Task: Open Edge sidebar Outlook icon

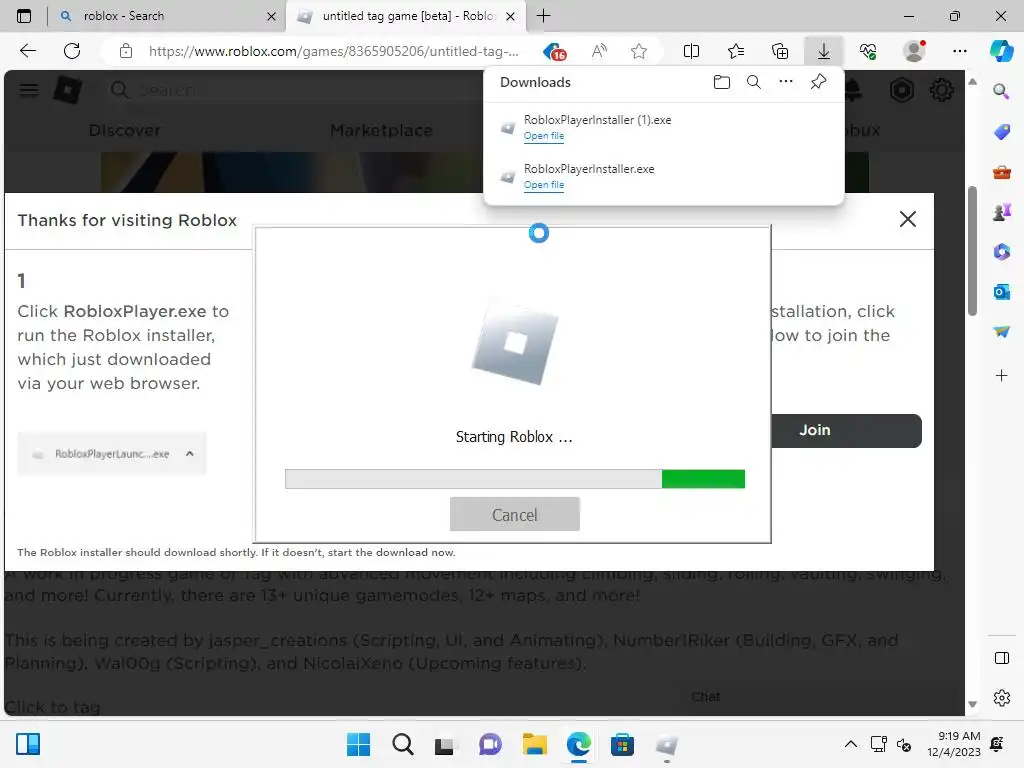Action: [1001, 292]
